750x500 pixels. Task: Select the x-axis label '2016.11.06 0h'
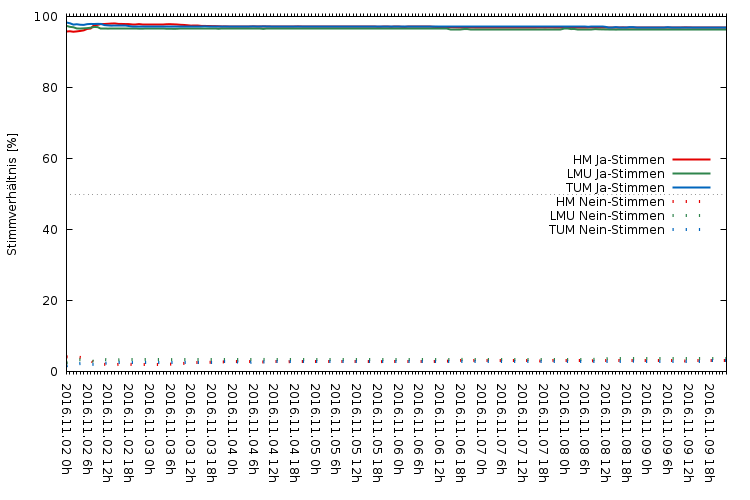click(397, 429)
